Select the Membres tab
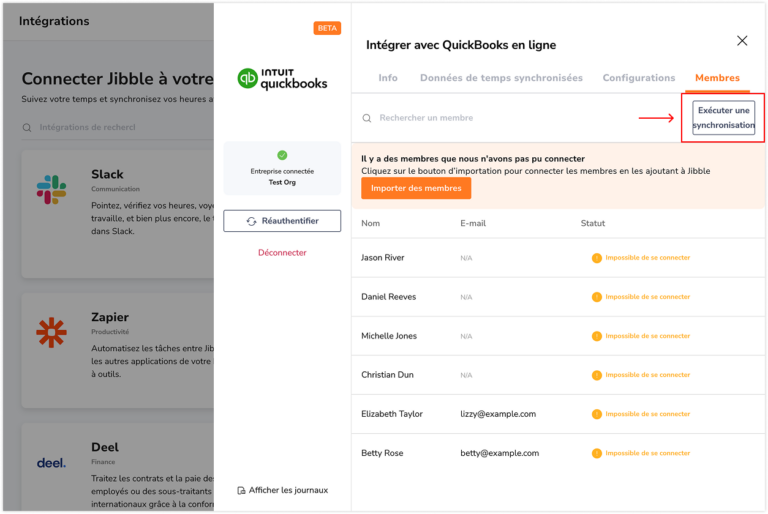768x514 pixels. pos(717,78)
